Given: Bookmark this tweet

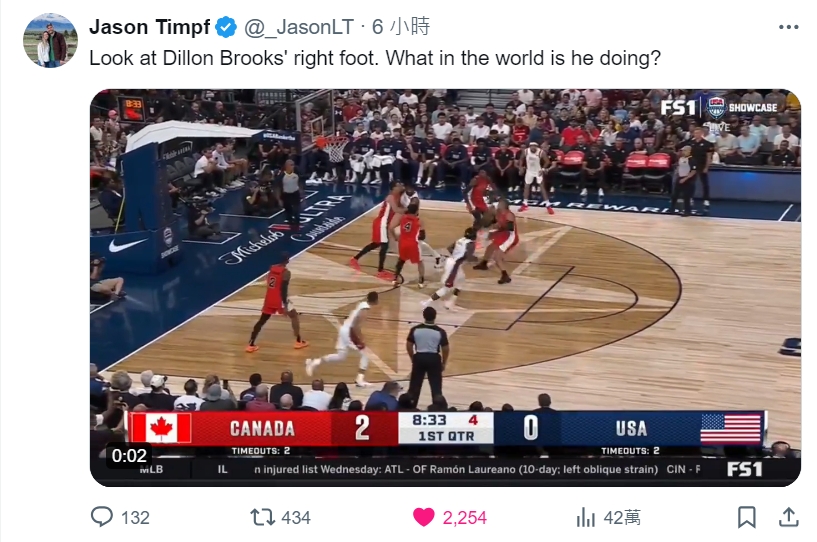Looking at the screenshot, I should (x=747, y=518).
